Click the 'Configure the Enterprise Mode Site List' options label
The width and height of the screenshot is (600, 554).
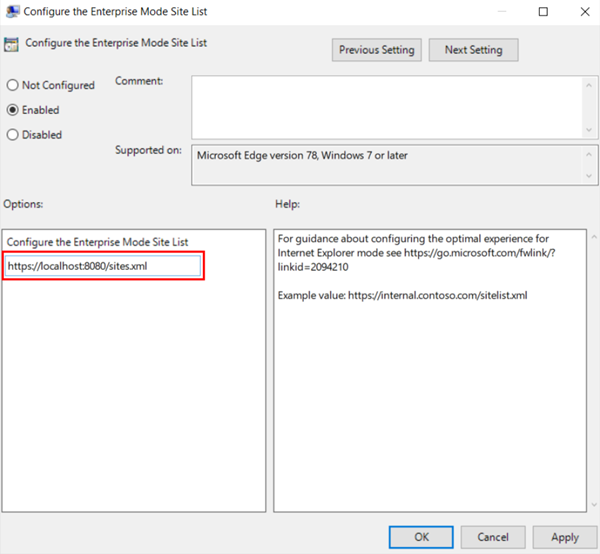(x=97, y=242)
